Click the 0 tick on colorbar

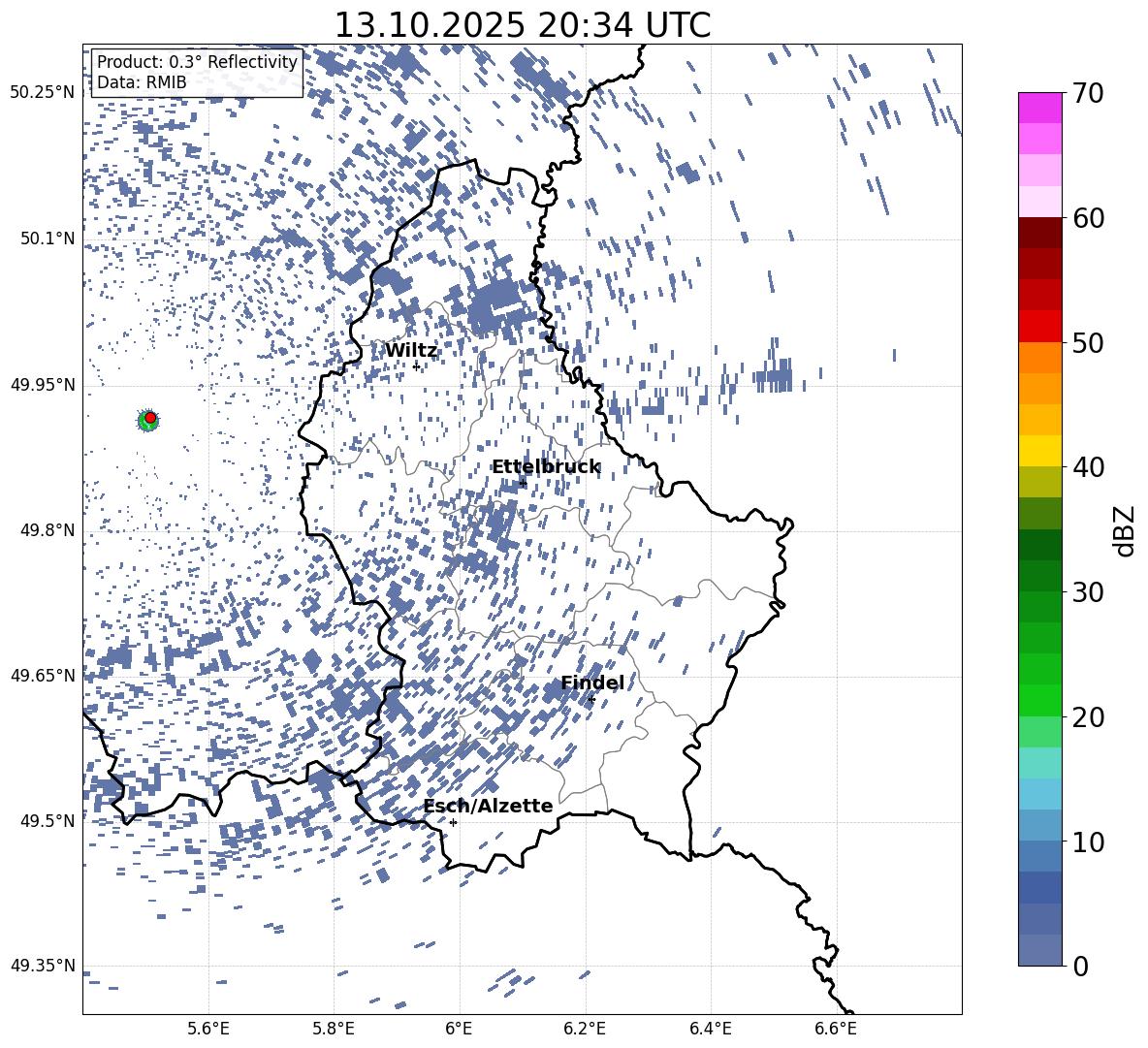1080,966
